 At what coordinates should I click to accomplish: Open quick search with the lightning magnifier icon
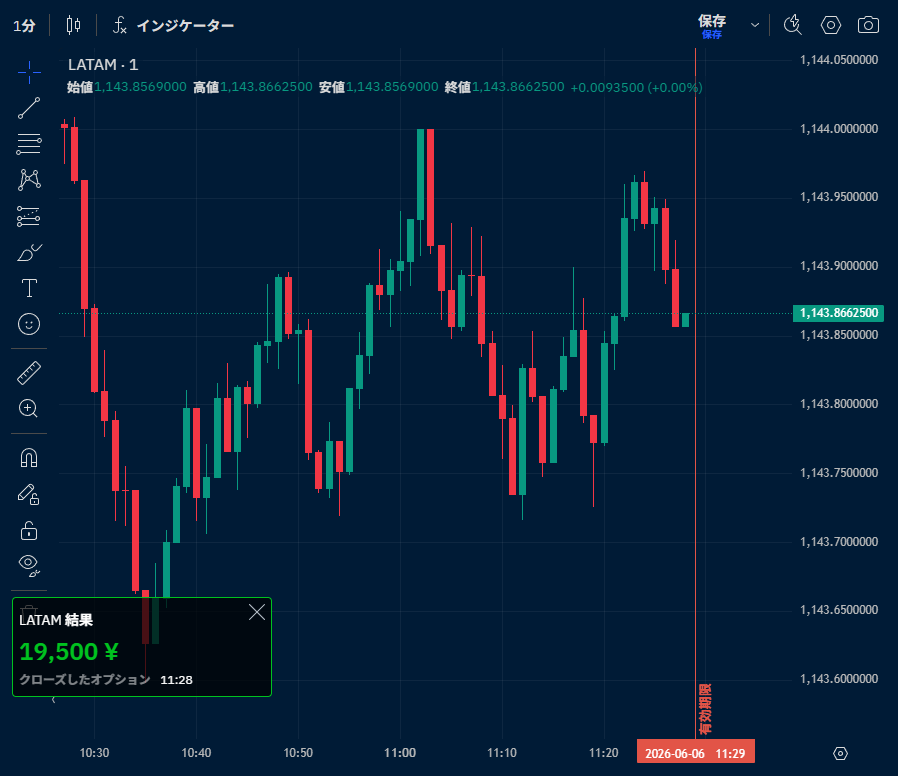793,25
